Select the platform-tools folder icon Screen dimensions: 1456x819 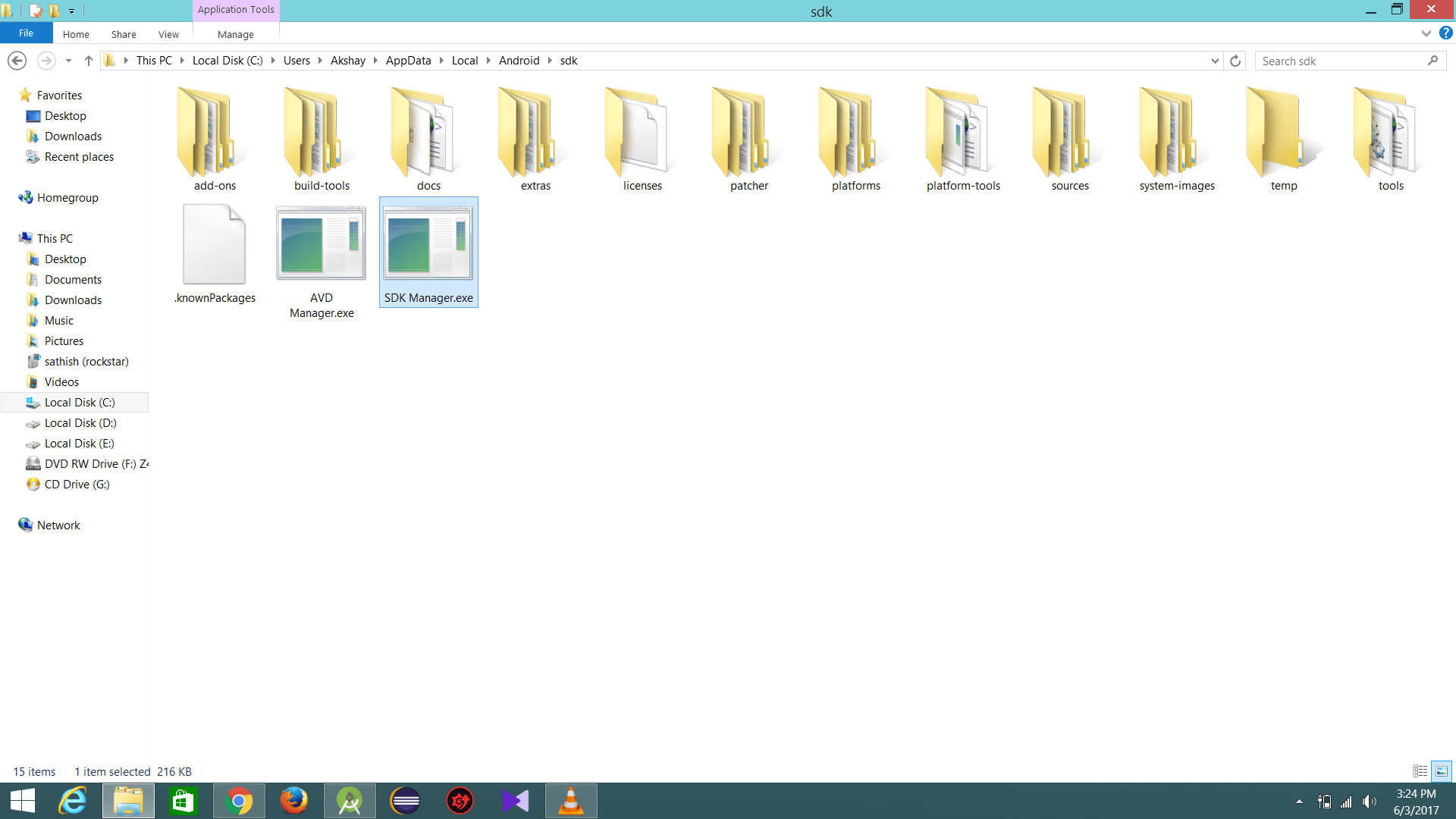(962, 134)
